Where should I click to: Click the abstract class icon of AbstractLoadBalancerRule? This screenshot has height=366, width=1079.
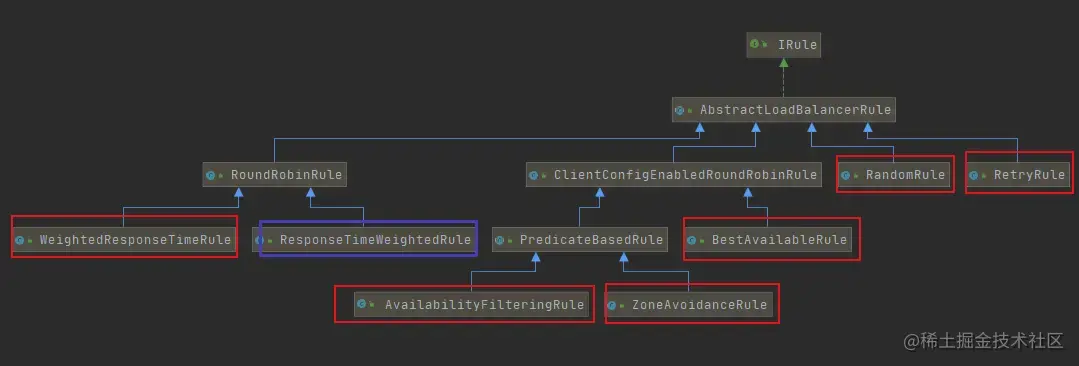click(680, 110)
